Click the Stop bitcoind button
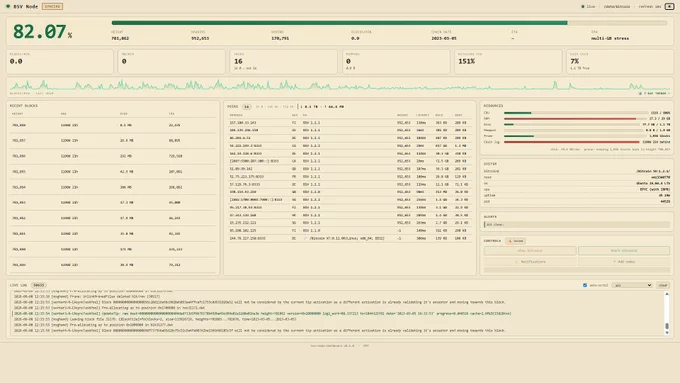Image resolution: width=680 pixels, height=383 pixels. pyautogui.click(x=530, y=251)
